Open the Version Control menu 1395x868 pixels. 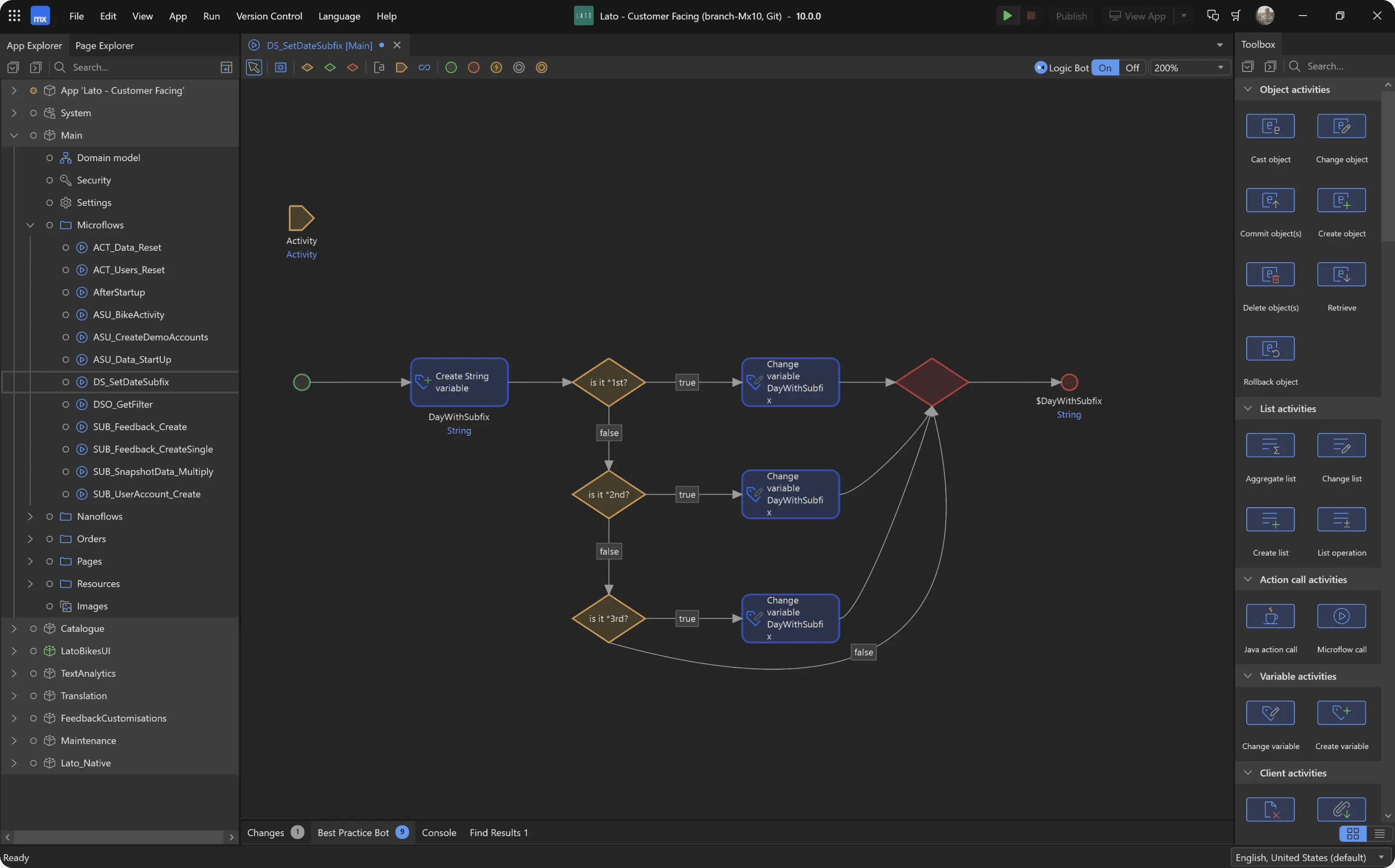click(x=269, y=16)
